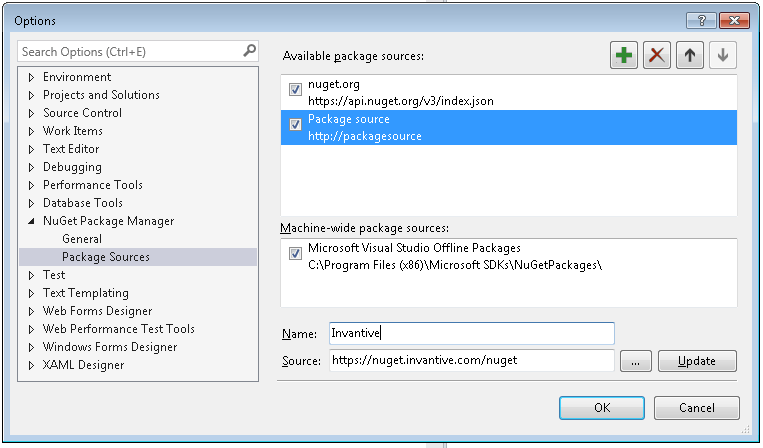Move package source up with arrow

coord(690,55)
